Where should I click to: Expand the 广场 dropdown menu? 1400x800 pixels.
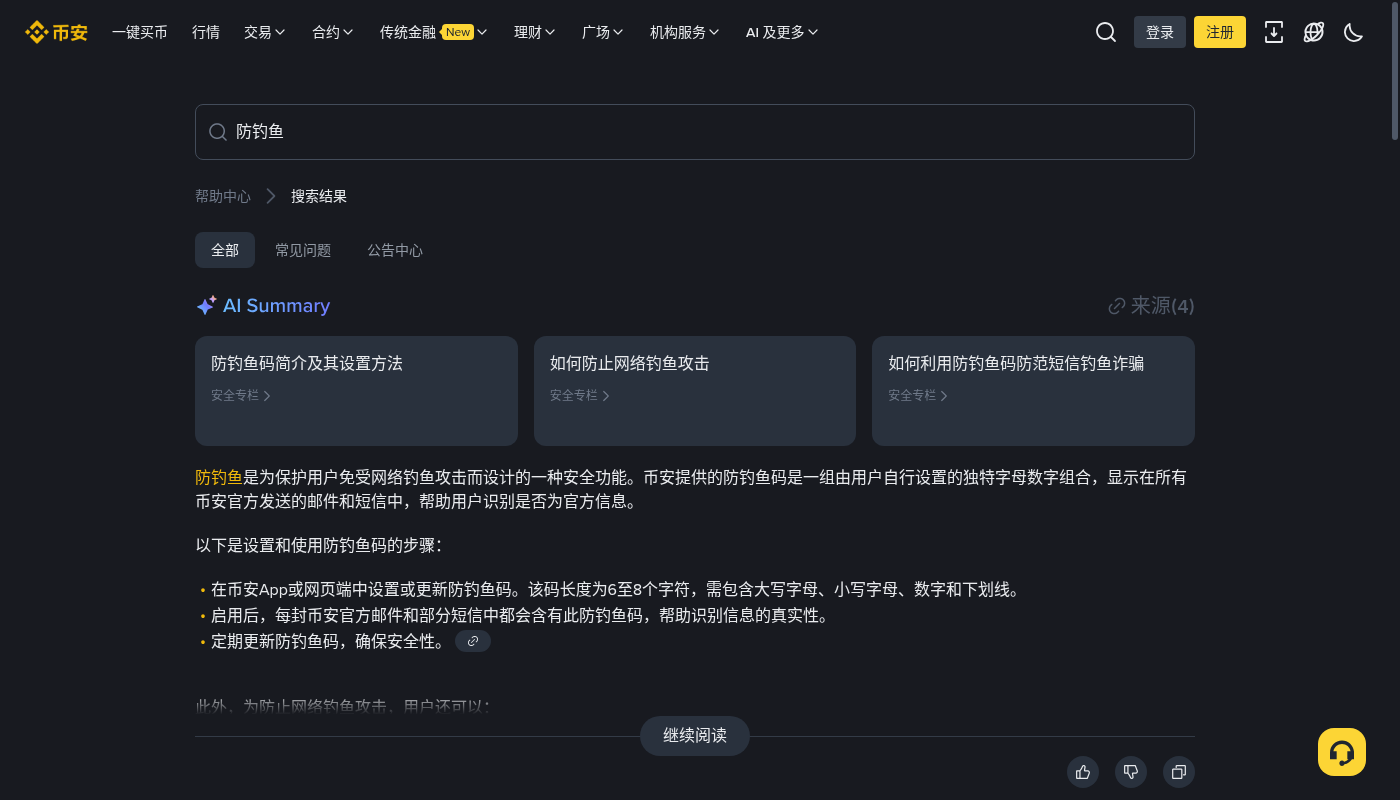603,32
